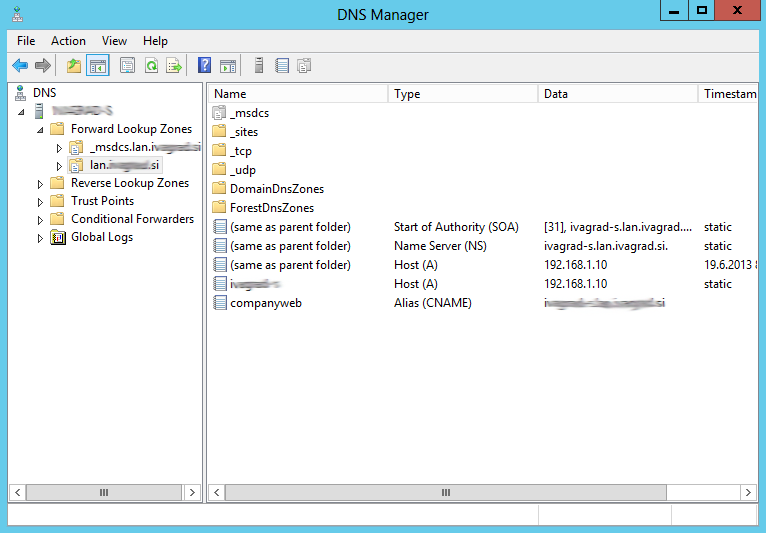Click the Back arrow toolbar icon
The width and height of the screenshot is (766, 533).
(20, 65)
